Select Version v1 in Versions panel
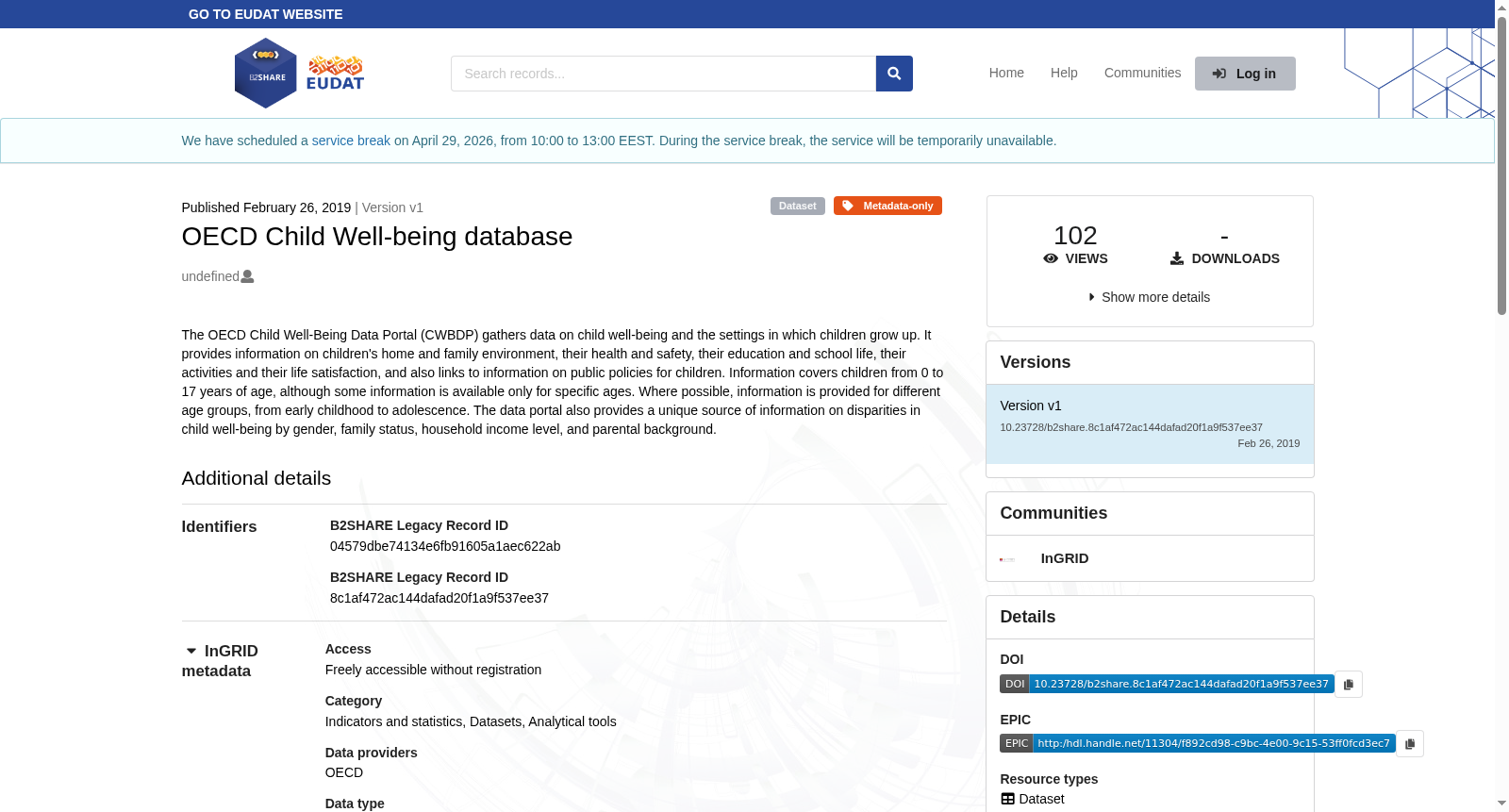The width and height of the screenshot is (1509, 812). coord(1150,423)
